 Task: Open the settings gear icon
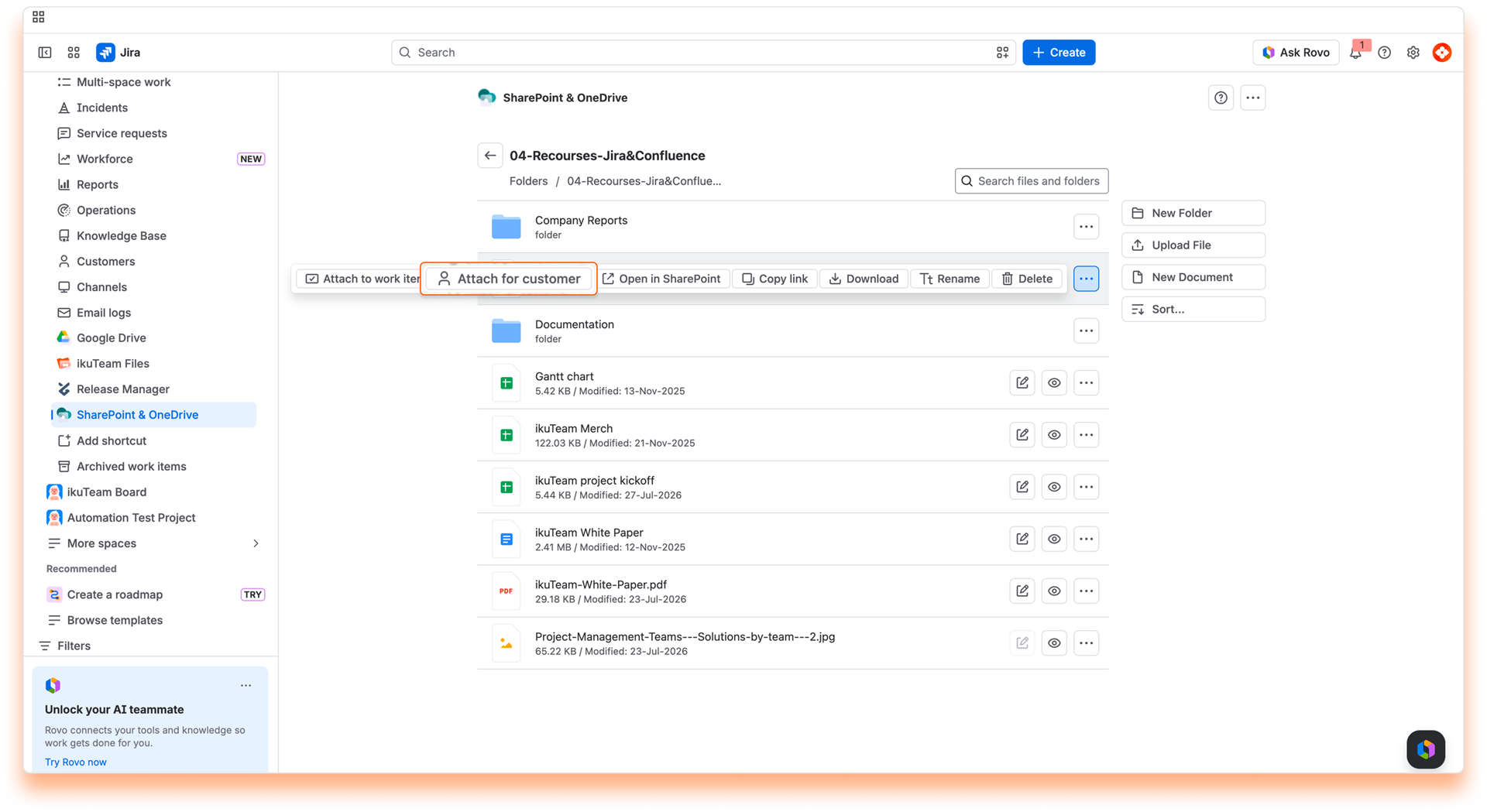1413,53
